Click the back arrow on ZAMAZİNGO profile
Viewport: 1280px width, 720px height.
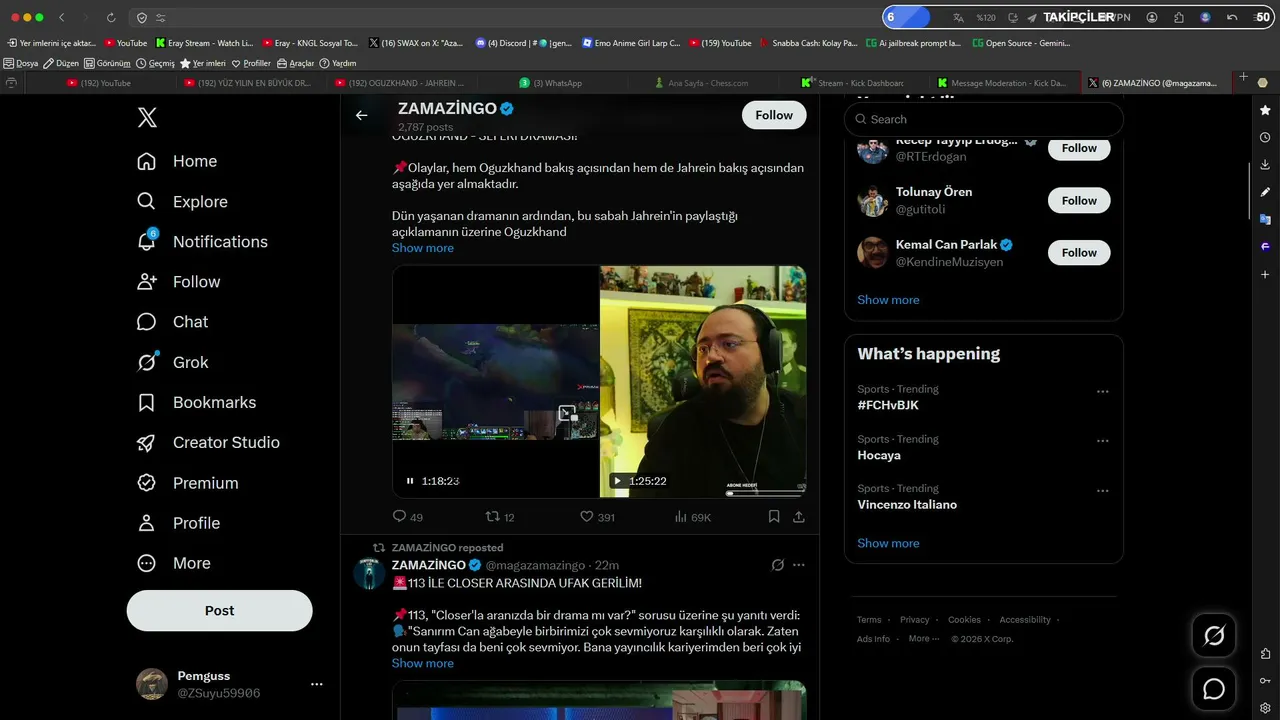[x=361, y=115]
